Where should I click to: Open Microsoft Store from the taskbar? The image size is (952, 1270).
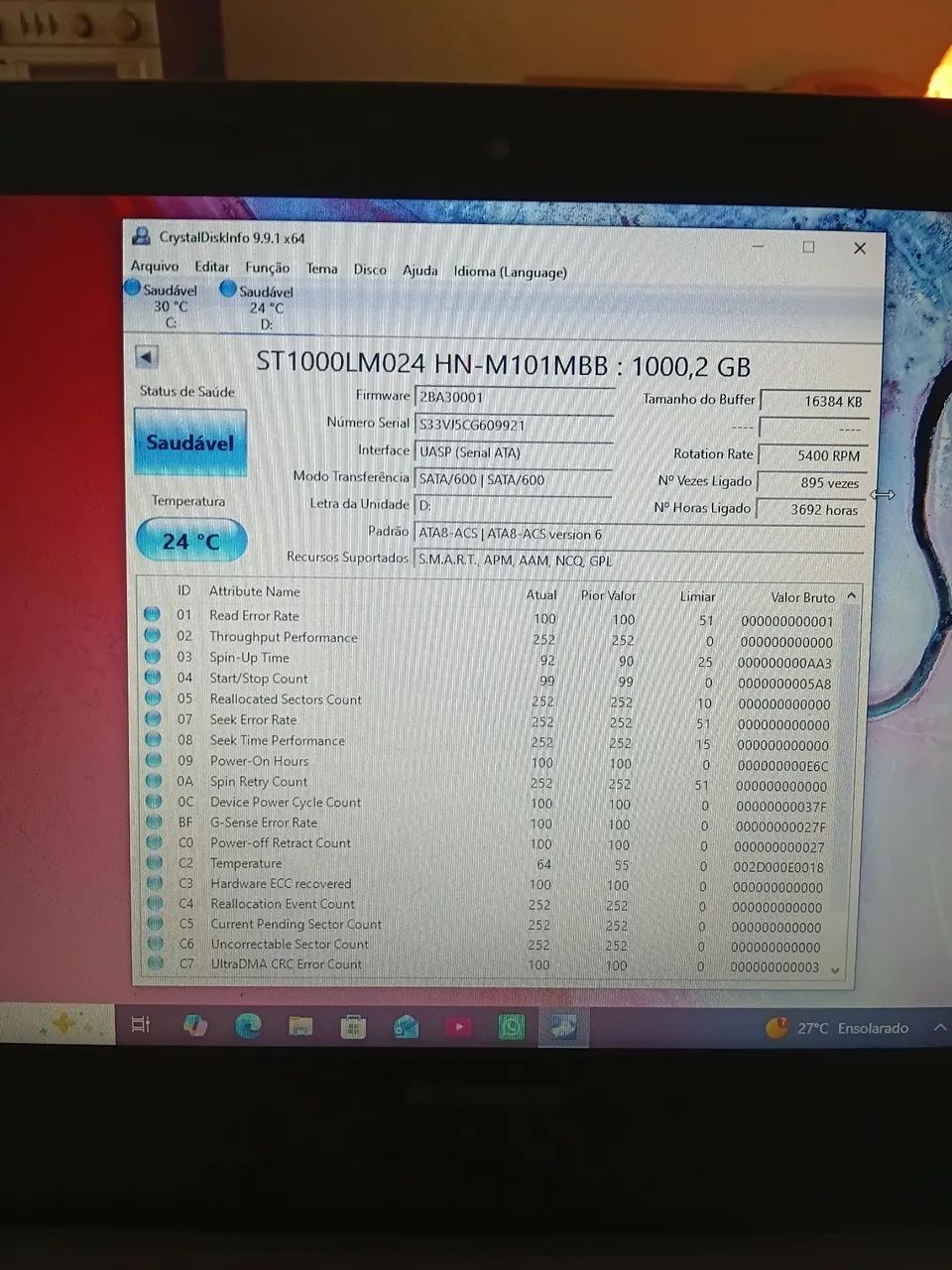click(353, 1027)
